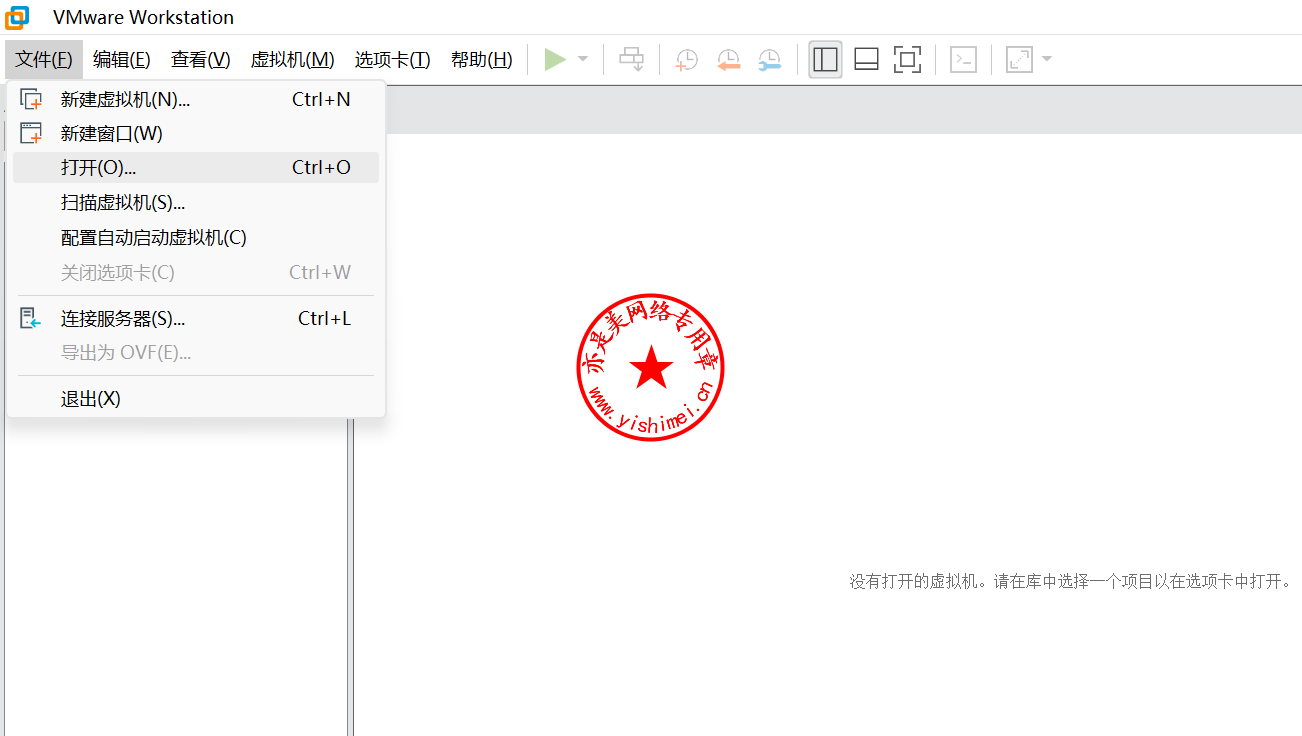Screen dimensions: 1302x736
Task: Open the snapshot manager wrench icon
Action: [x=769, y=60]
